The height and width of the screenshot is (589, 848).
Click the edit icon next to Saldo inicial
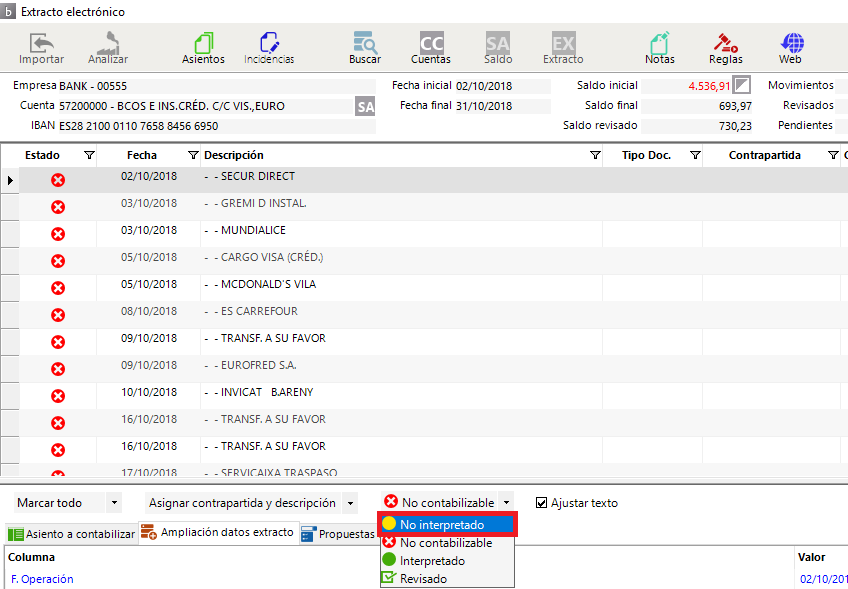[x=742, y=85]
